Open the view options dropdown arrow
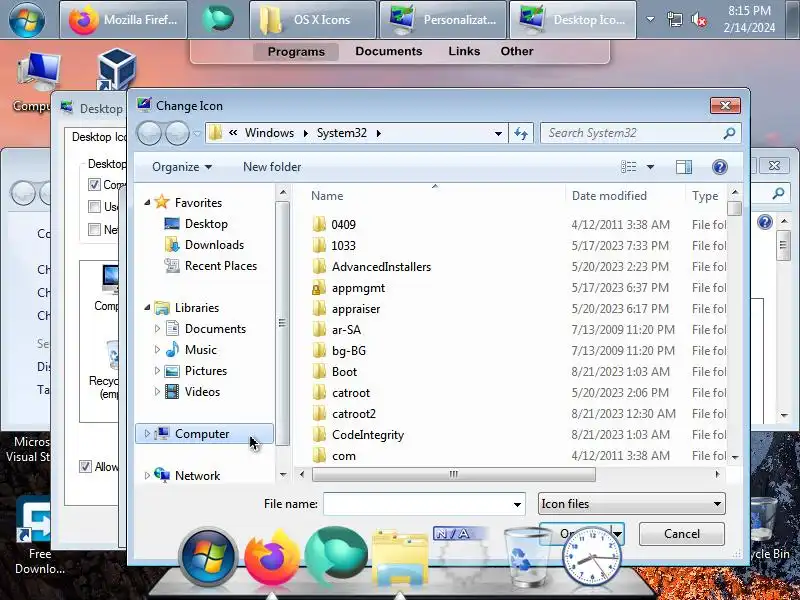The width and height of the screenshot is (800, 600). (x=651, y=167)
